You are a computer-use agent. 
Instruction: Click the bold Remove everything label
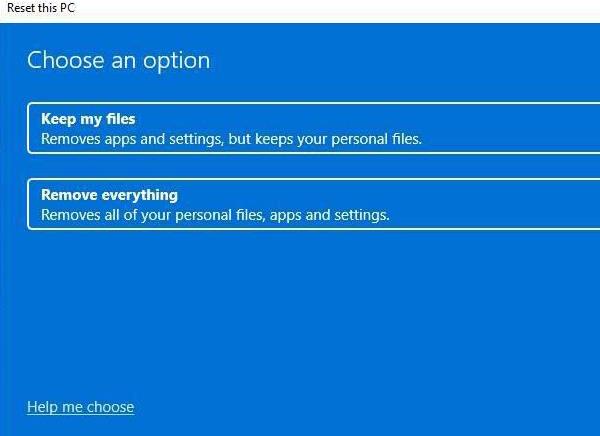(x=109, y=195)
